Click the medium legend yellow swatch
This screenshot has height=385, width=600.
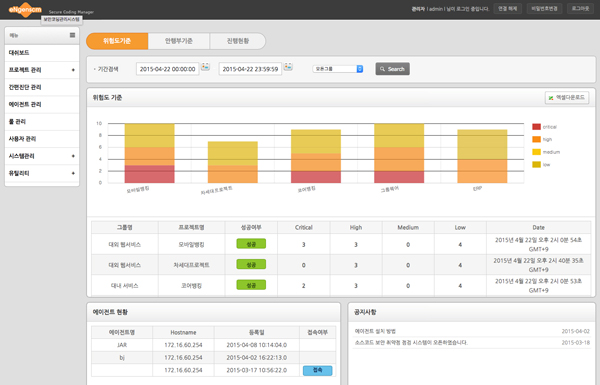pyautogui.click(x=536, y=152)
